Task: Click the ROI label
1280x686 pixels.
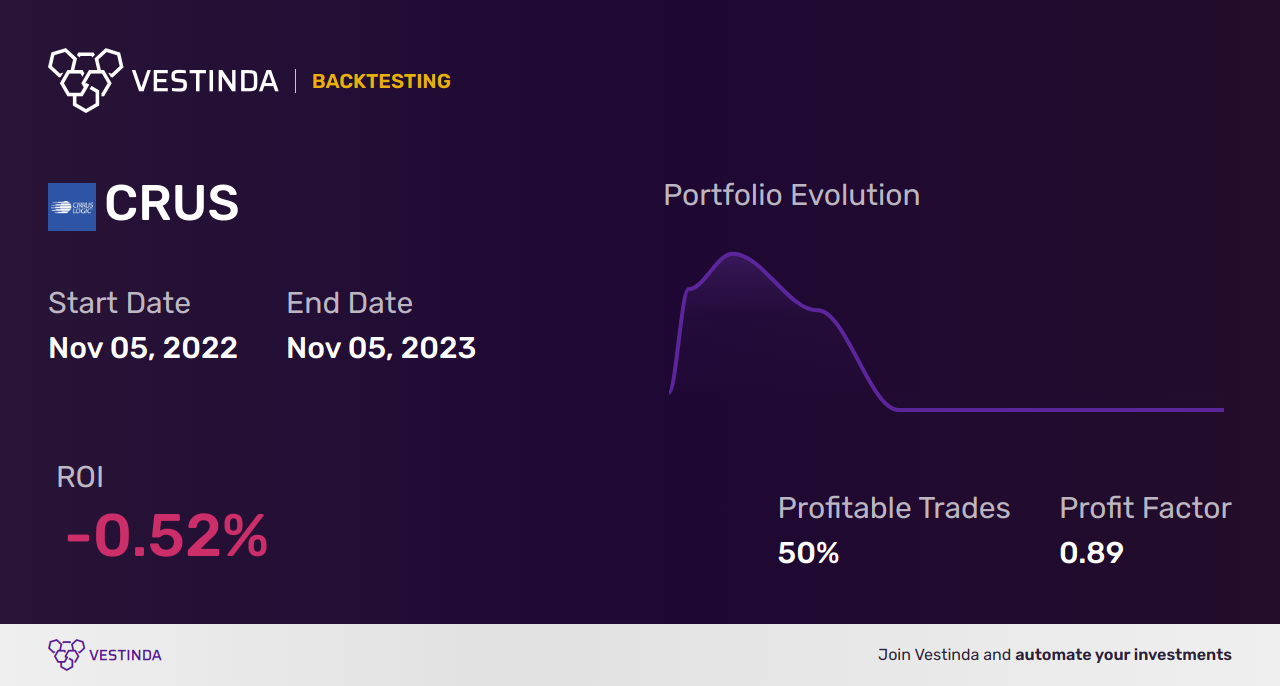Action: (80, 477)
